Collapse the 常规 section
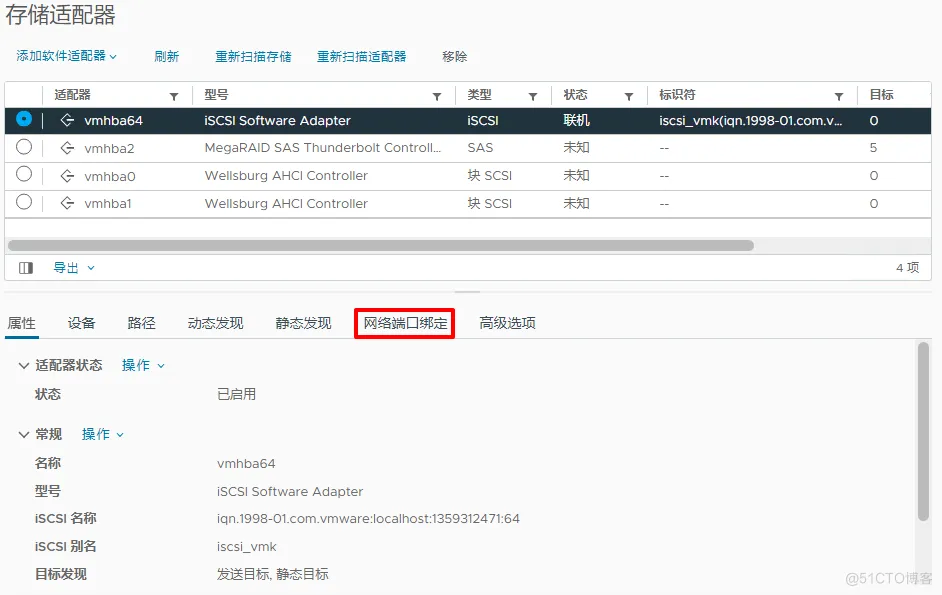This screenshot has width=942, height=595. (23, 435)
